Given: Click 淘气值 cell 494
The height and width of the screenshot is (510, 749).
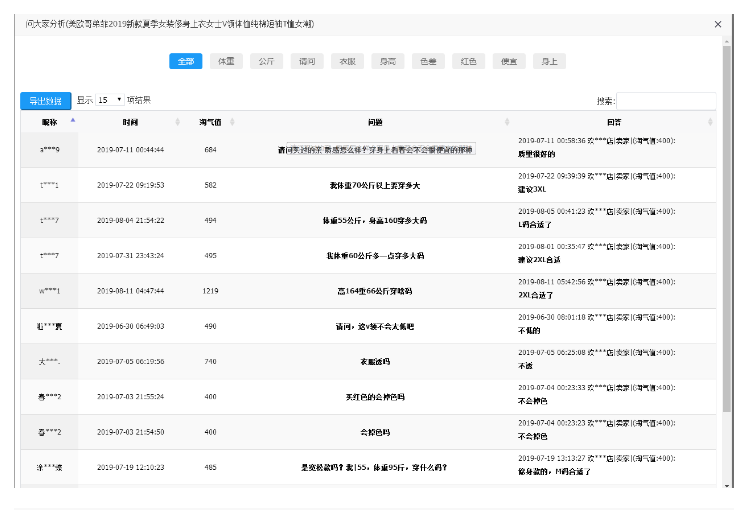Looking at the screenshot, I should tap(210, 220).
